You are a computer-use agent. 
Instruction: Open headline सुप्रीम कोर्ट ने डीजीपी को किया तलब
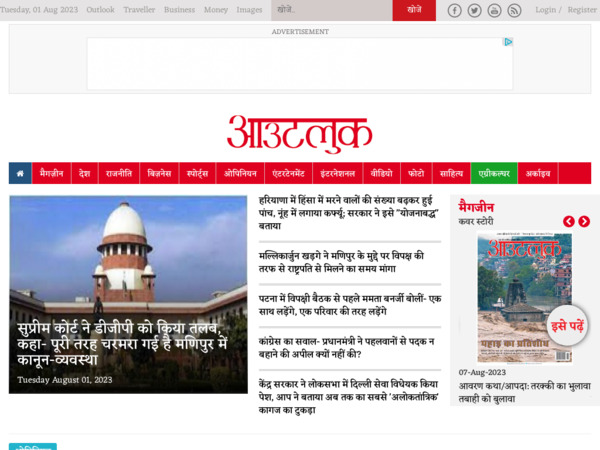122,344
